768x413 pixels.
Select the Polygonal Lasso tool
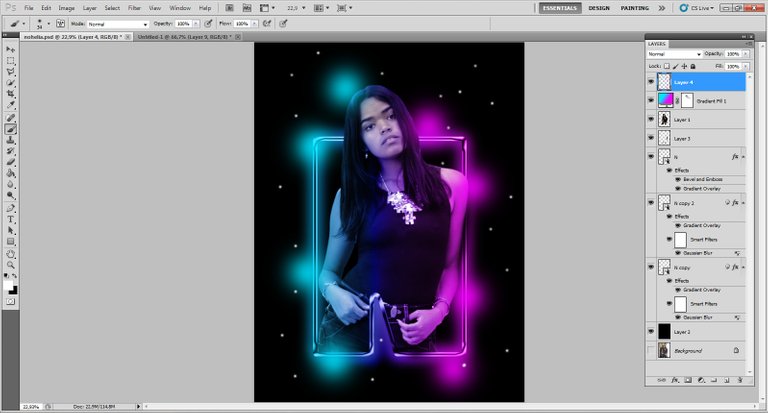tap(10, 72)
